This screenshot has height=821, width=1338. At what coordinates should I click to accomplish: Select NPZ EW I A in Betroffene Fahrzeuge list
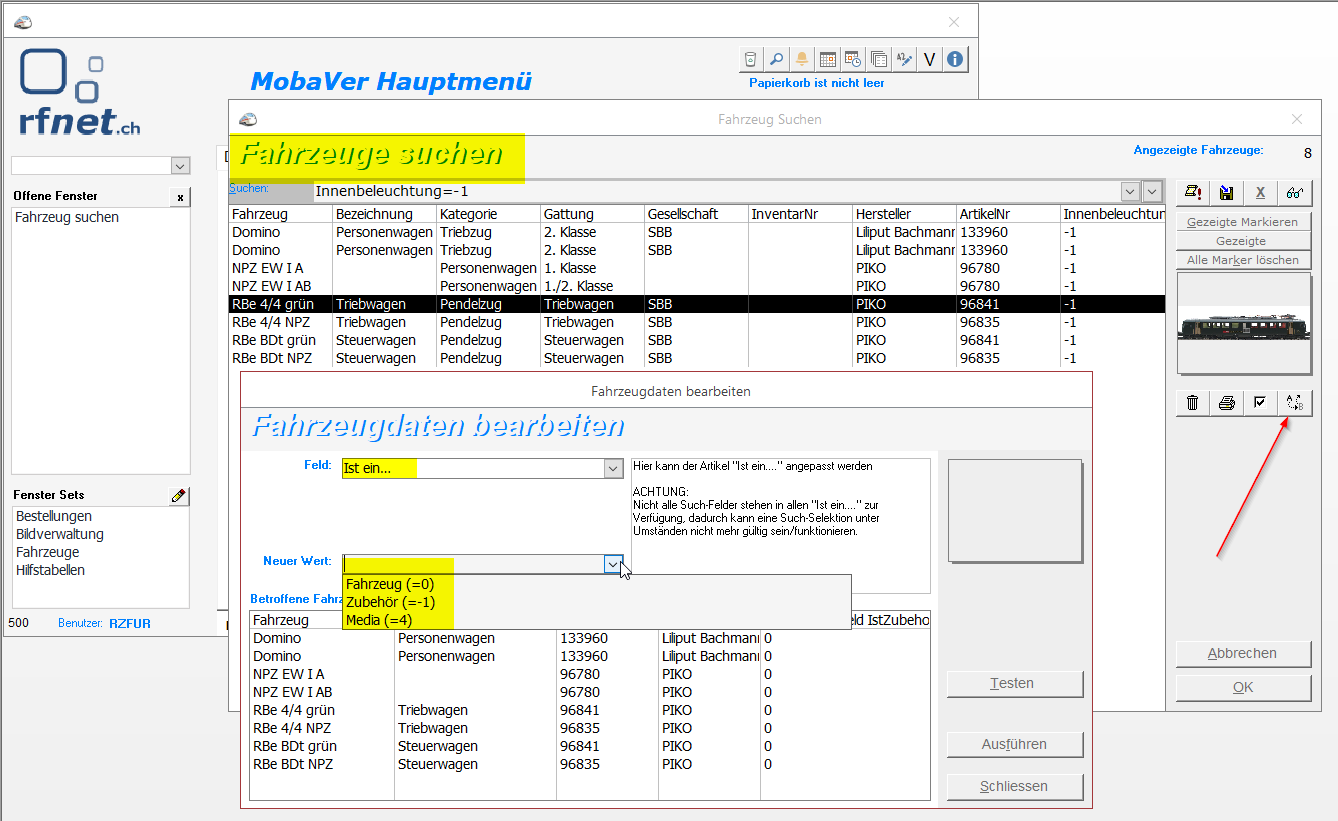[590, 674]
